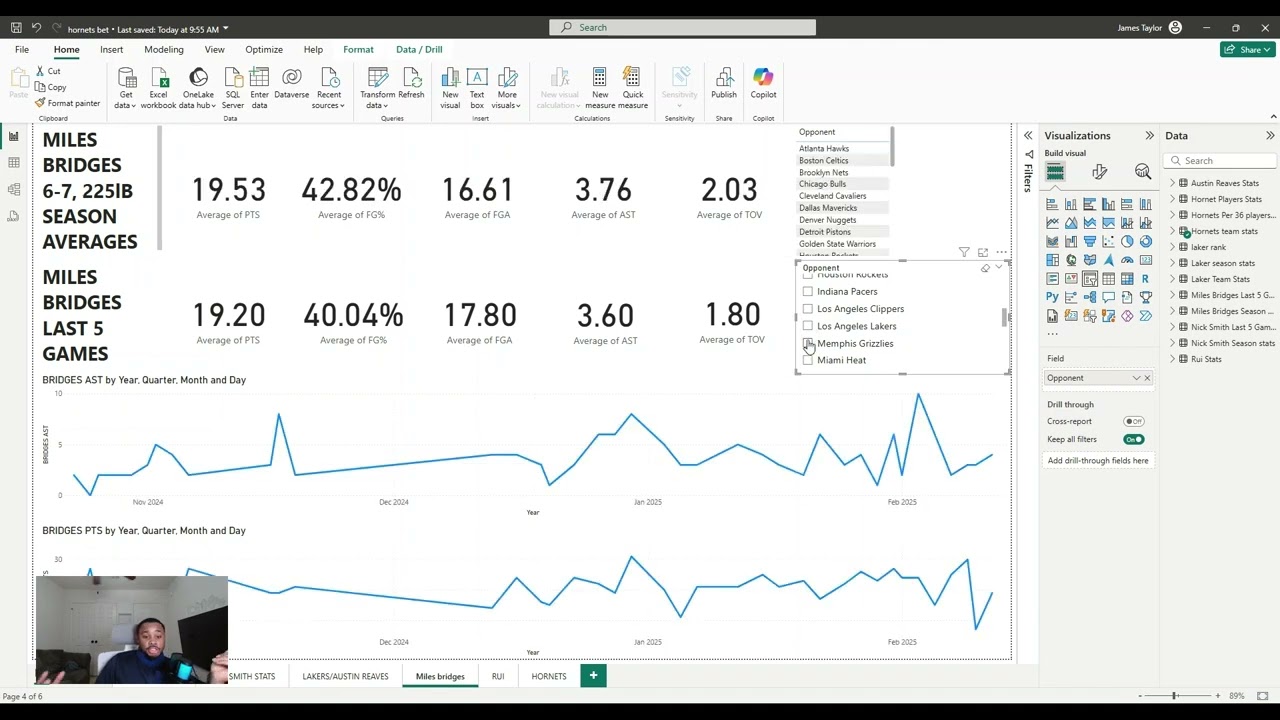Expand the Austin Reaves Stats table
Screen dimensions: 1280x720
click(1172, 183)
